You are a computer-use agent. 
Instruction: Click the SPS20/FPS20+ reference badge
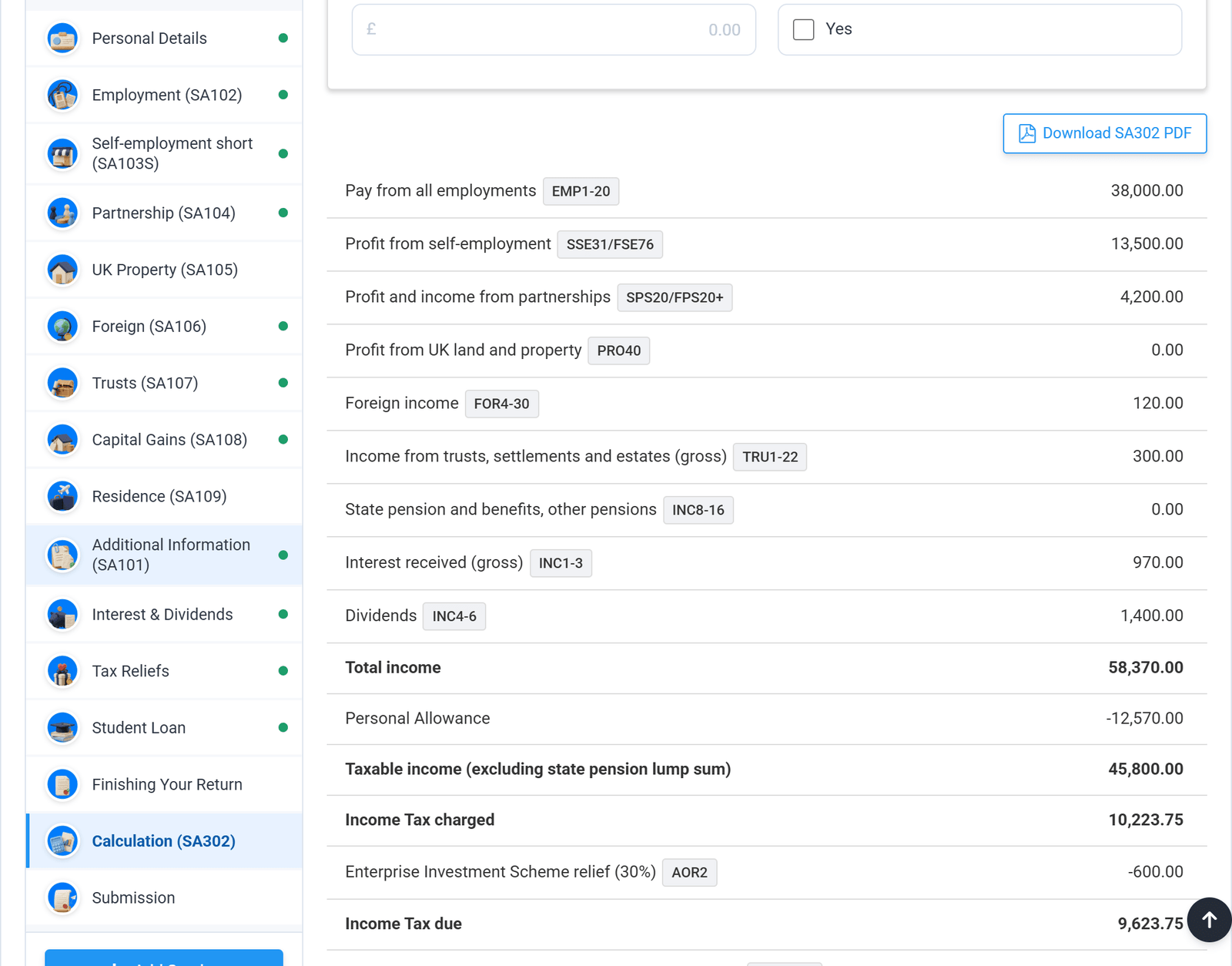coord(675,297)
